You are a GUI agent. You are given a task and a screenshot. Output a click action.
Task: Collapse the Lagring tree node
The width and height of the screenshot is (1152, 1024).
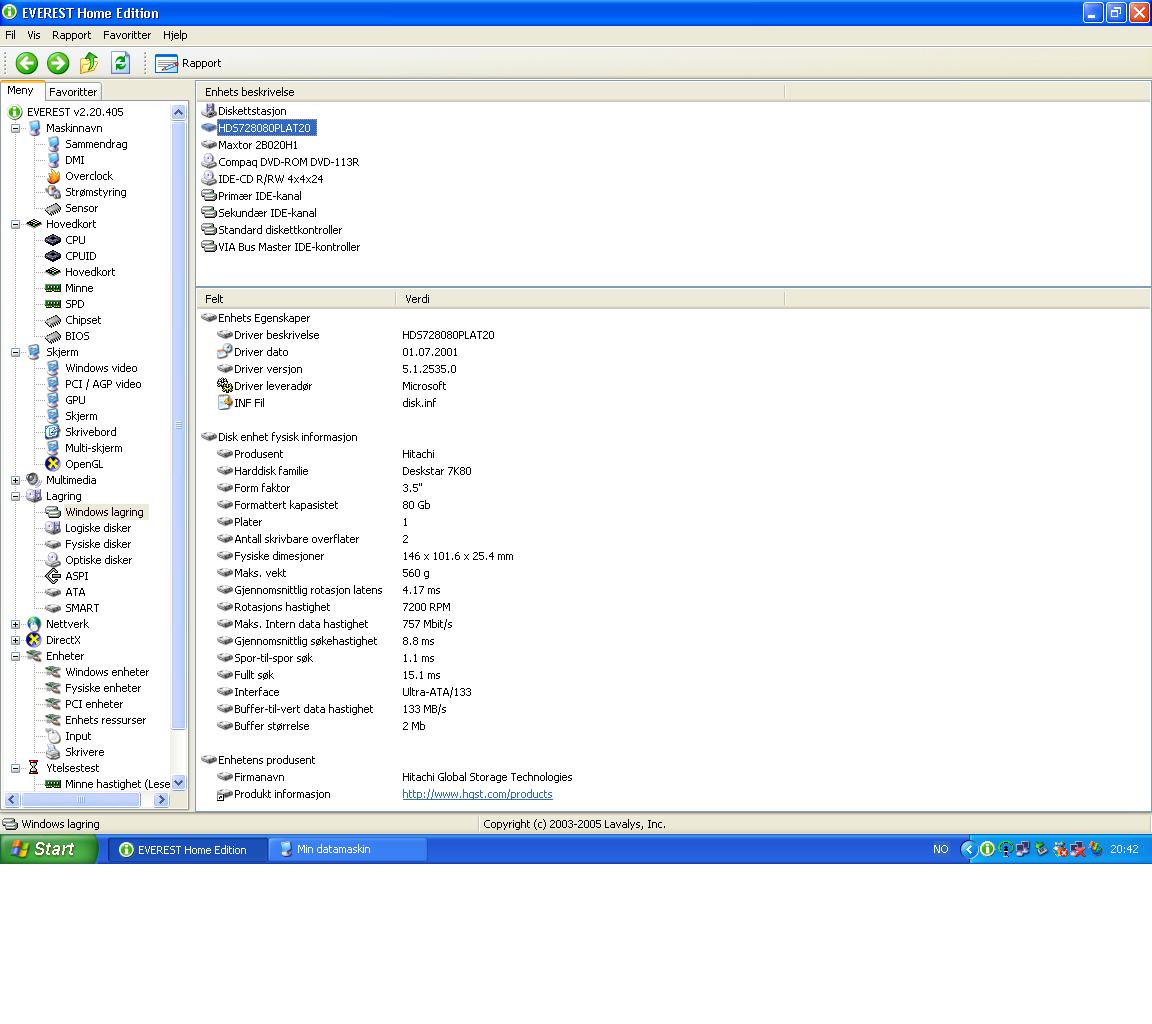tap(15, 496)
